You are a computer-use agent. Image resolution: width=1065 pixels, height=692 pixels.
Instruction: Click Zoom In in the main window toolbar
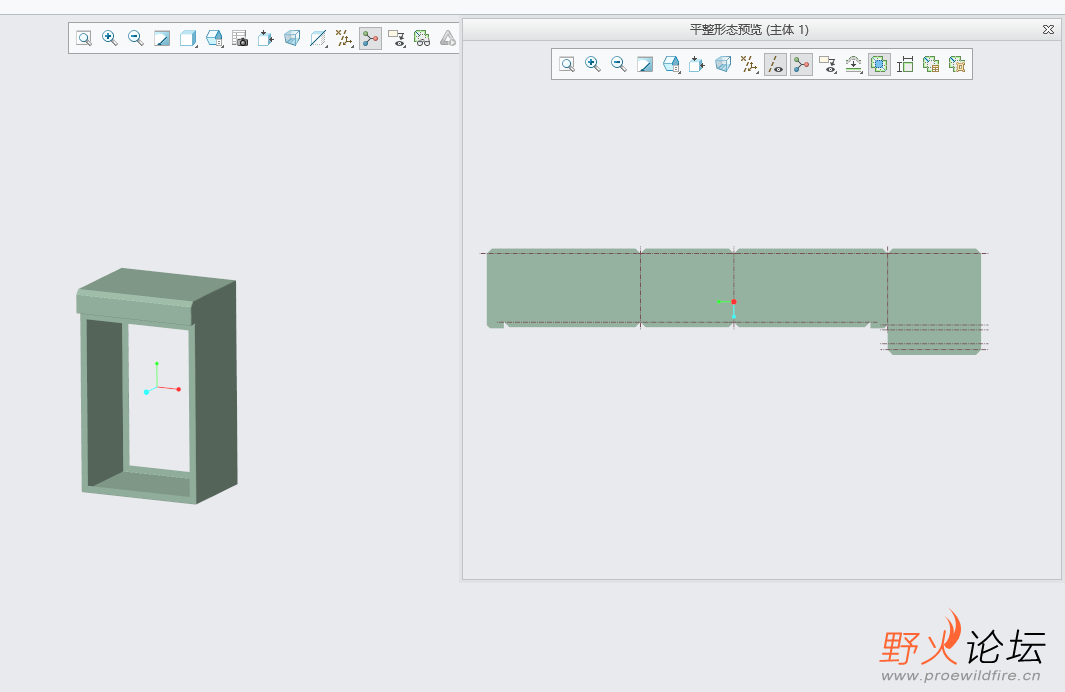[x=109, y=38]
